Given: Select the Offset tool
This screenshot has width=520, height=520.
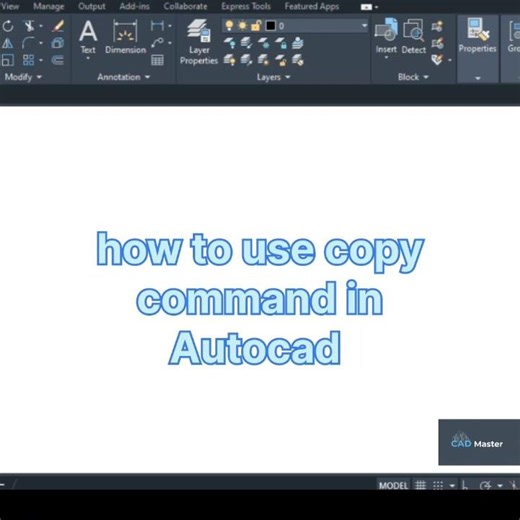Looking at the screenshot, I should 58,60.
